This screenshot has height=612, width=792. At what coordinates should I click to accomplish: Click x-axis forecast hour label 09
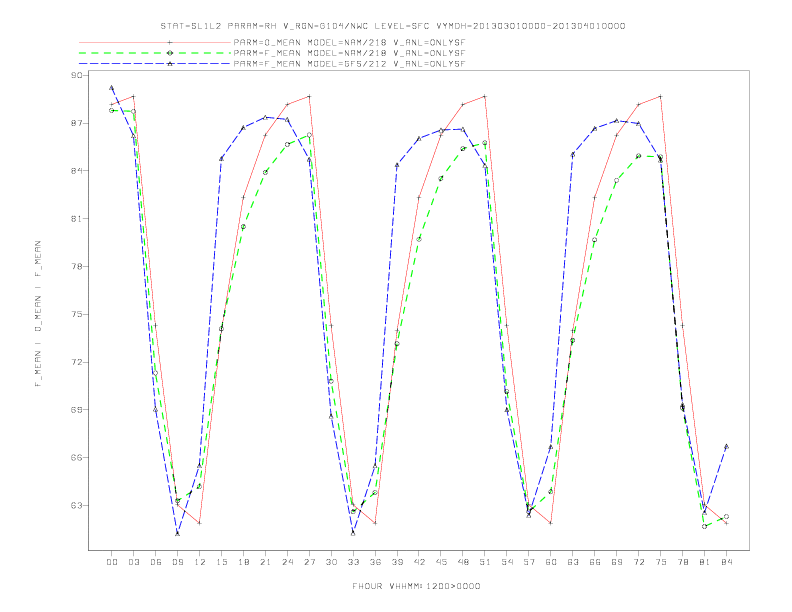(x=177, y=562)
